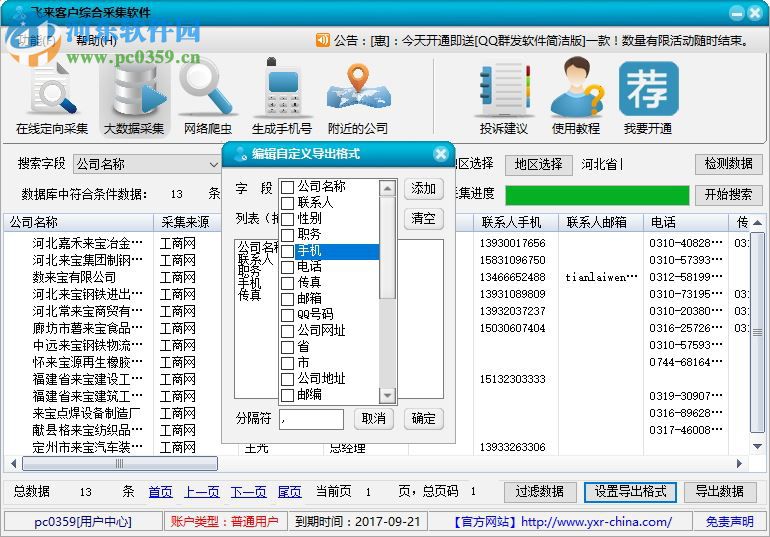Open 在线定向采集 toolbar icon
This screenshot has width=770, height=537.
pos(52,94)
